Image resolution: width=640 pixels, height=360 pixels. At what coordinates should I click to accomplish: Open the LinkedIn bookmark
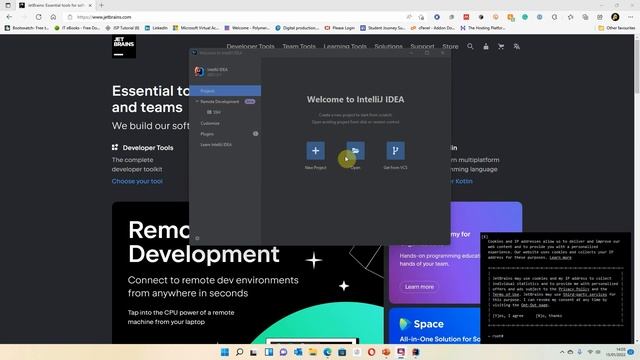point(156,28)
